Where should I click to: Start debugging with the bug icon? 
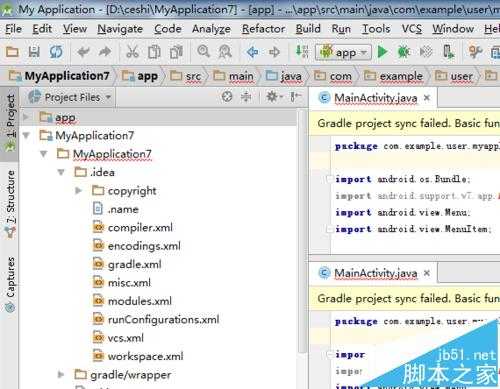[403, 52]
